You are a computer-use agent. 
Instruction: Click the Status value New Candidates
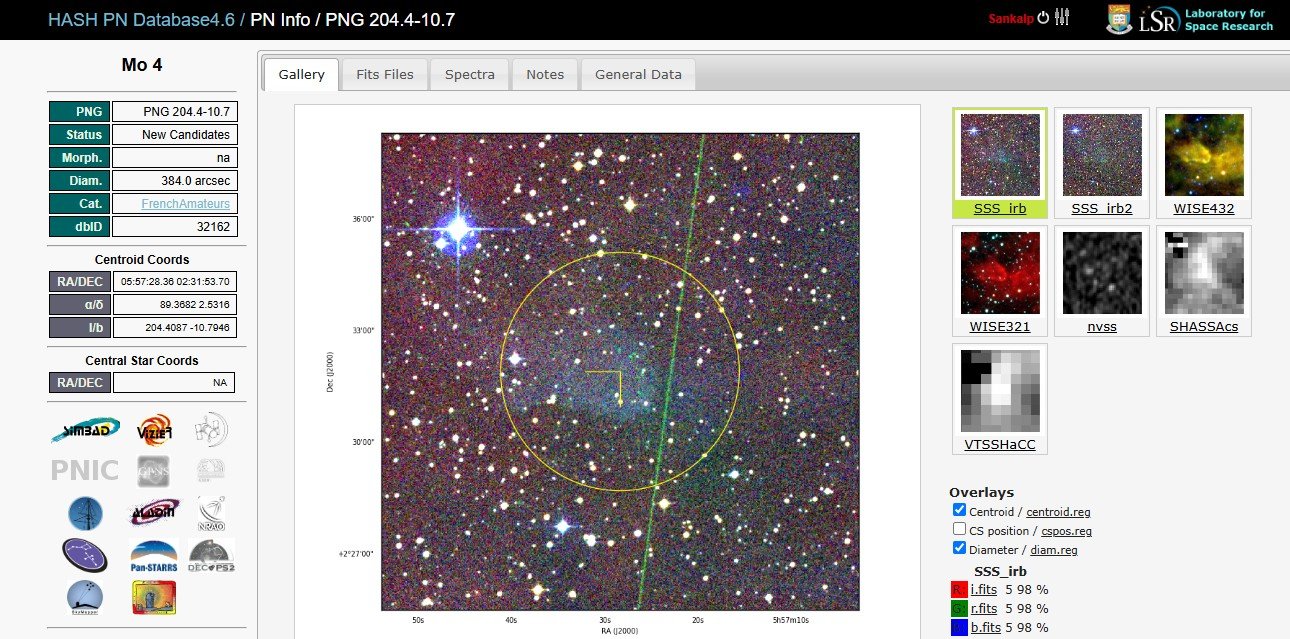[x=175, y=134]
